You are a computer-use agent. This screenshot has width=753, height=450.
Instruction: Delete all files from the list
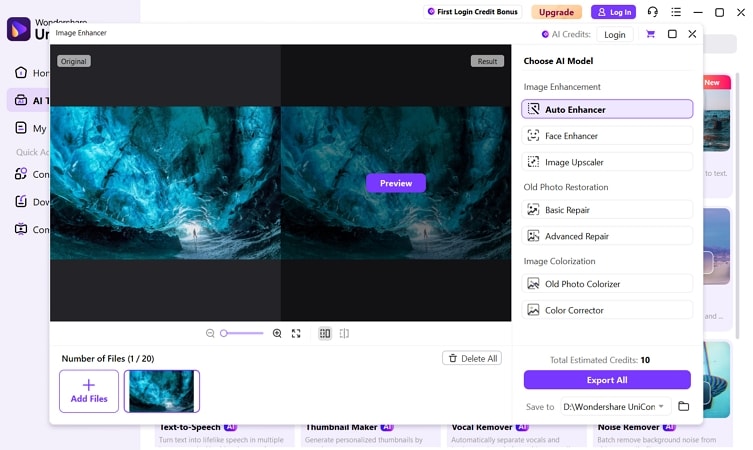point(472,358)
